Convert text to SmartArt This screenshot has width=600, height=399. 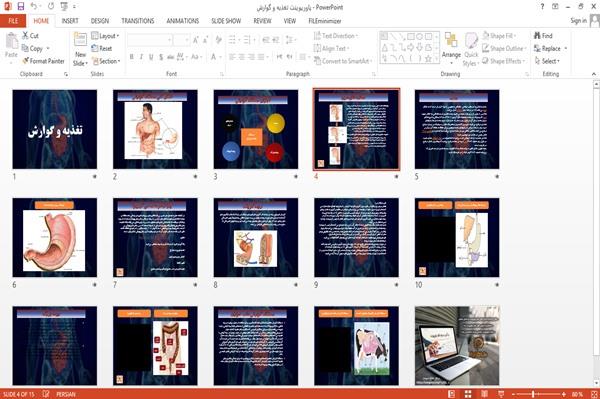tap(342, 61)
